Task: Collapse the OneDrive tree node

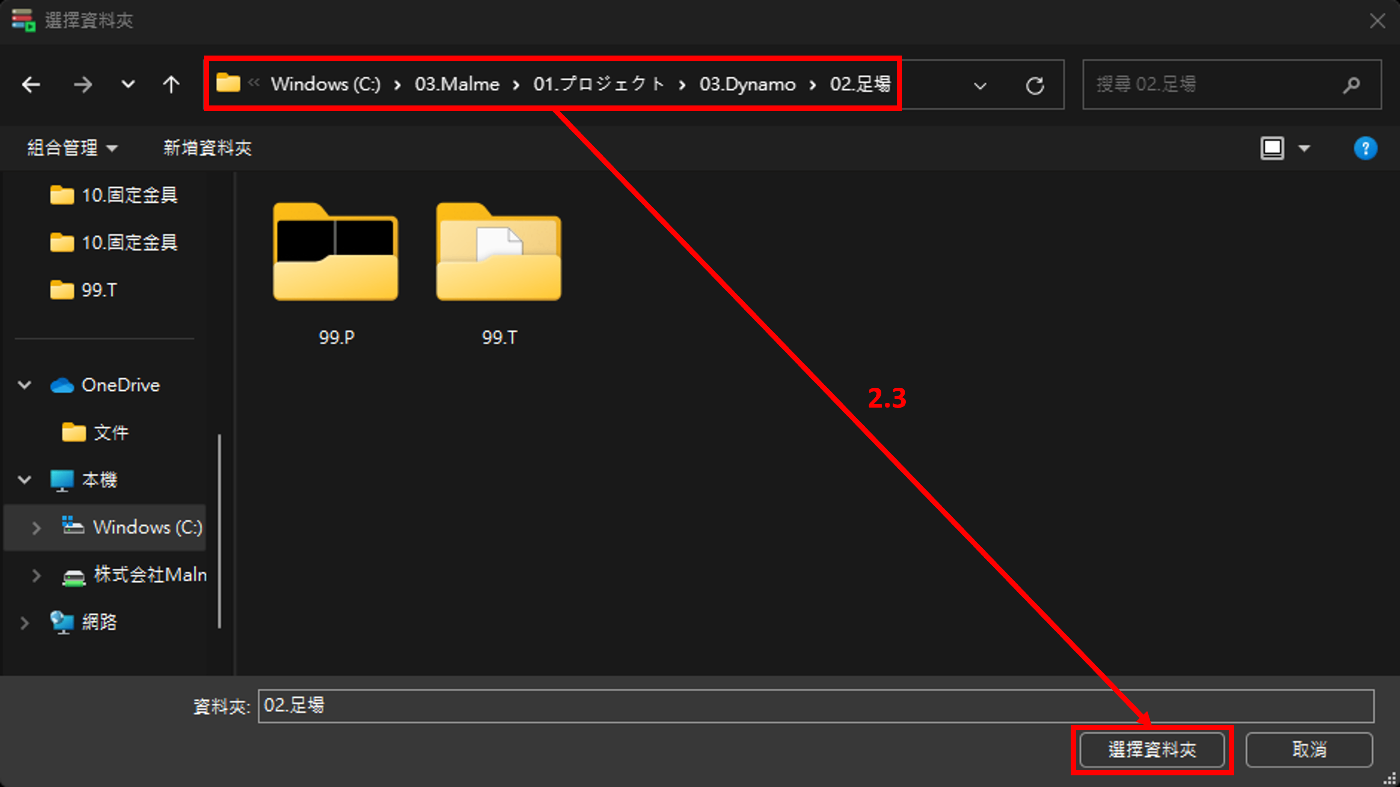Action: point(25,385)
